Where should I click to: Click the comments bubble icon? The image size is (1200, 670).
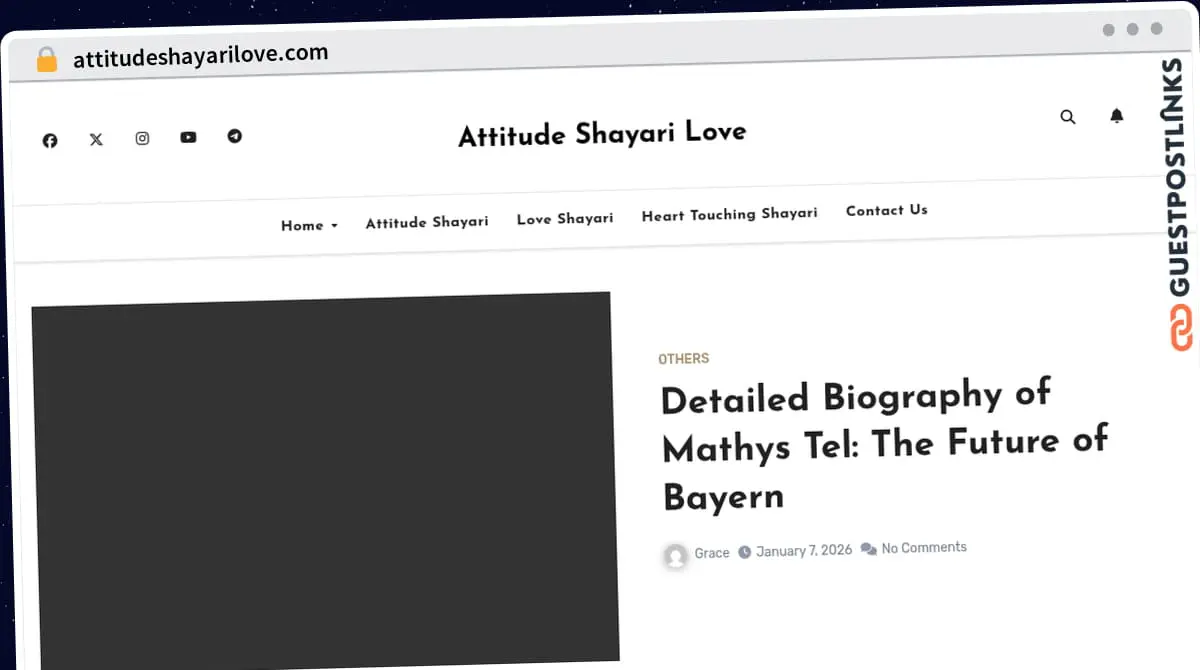[868, 549]
